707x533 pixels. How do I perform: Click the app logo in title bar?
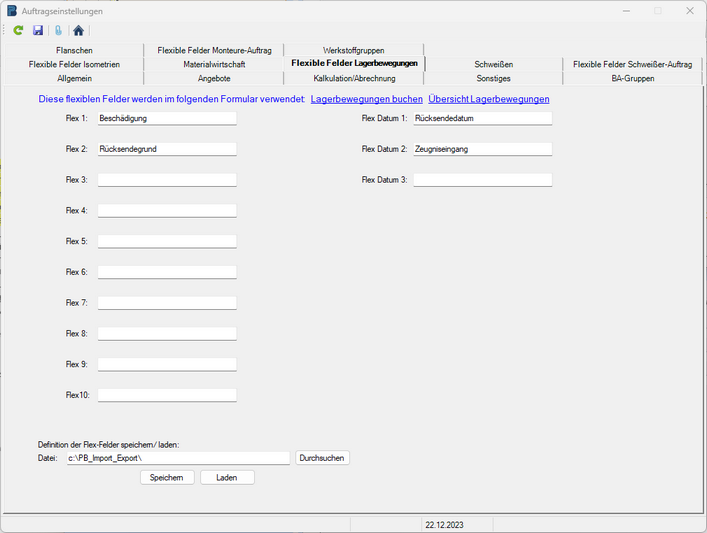click(x=12, y=10)
